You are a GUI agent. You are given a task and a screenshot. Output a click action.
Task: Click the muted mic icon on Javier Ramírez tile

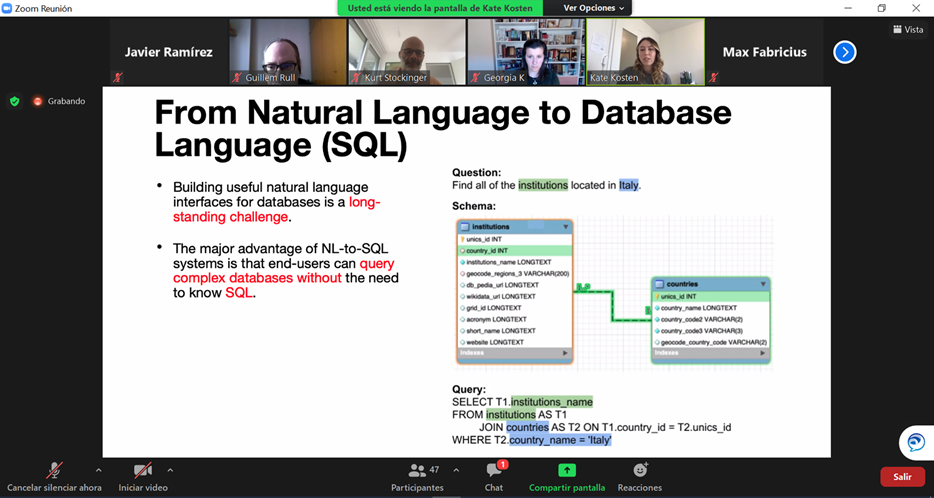[x=118, y=77]
